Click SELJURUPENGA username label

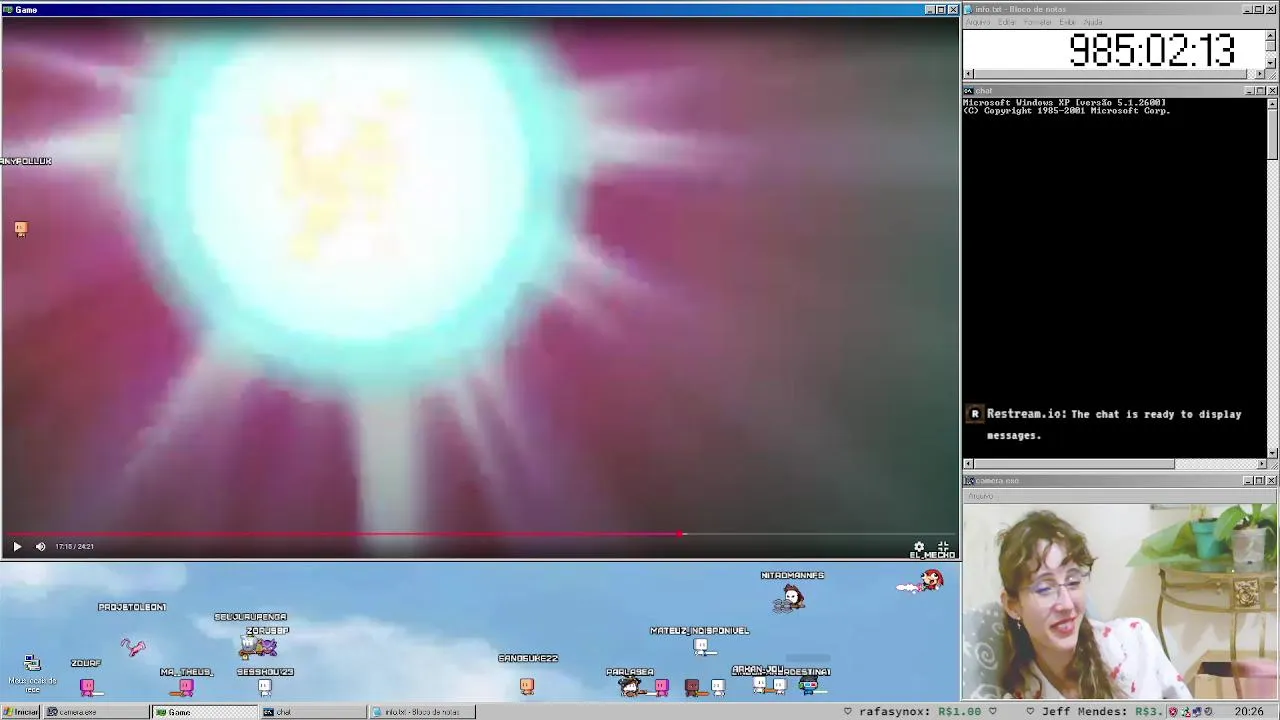[250, 617]
